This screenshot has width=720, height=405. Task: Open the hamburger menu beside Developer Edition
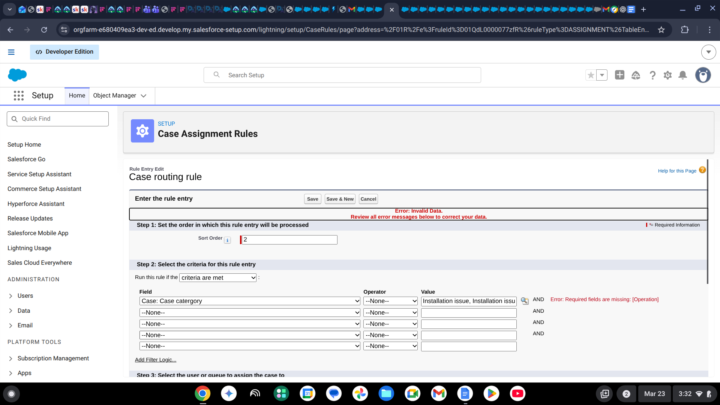[x=11, y=52]
